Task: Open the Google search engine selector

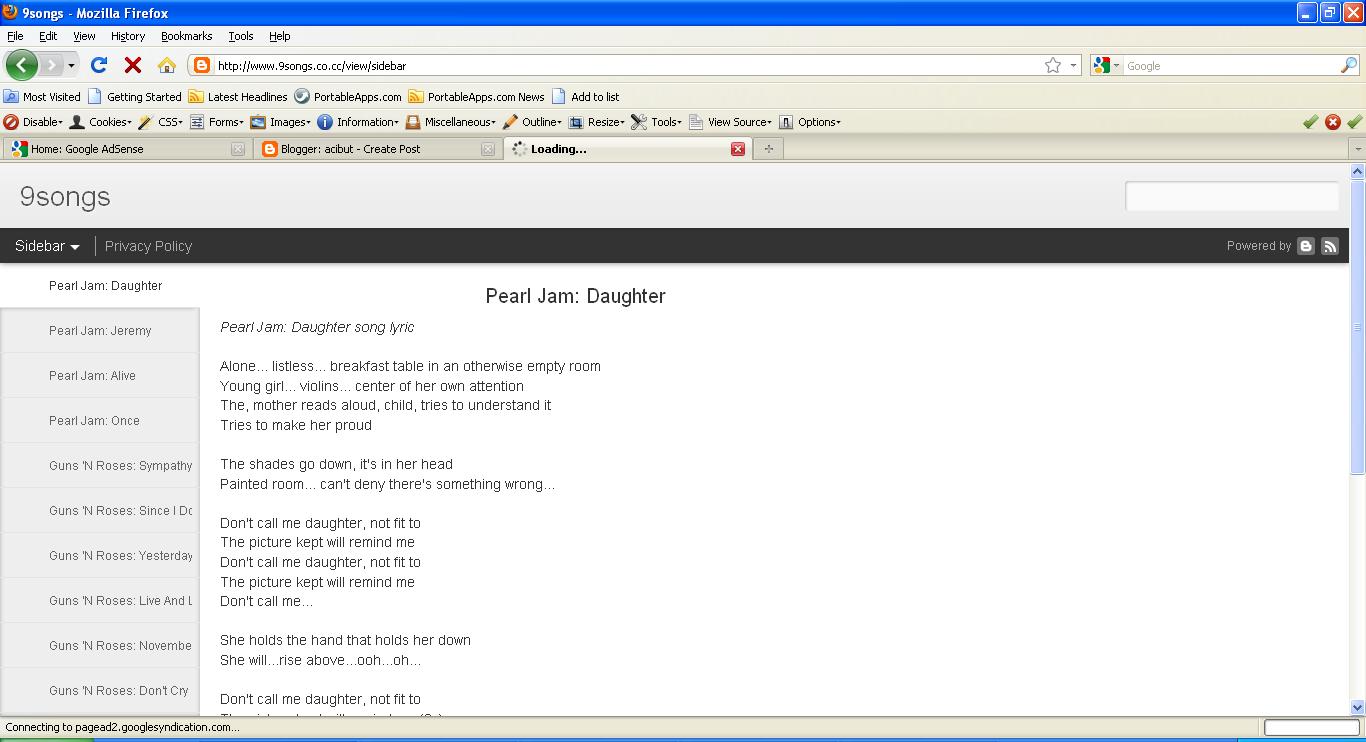Action: click(x=1107, y=65)
